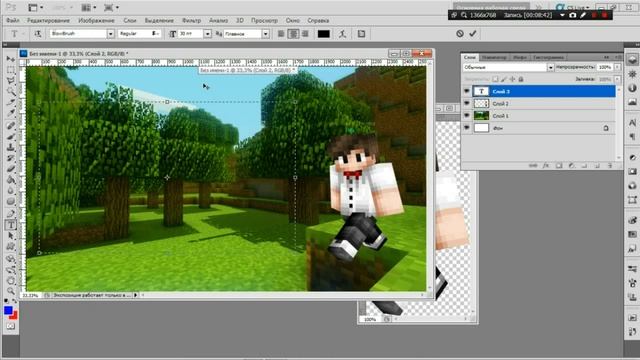The width and height of the screenshot is (640, 360).
Task: Open the Слои menu
Action: (x=130, y=20)
